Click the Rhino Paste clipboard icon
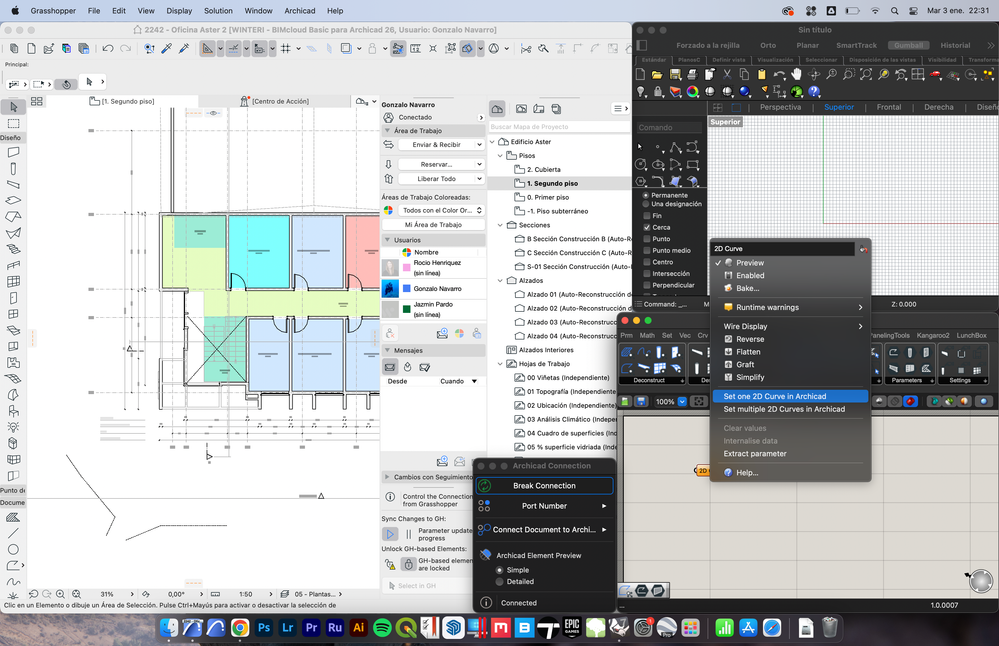999x646 pixels. click(761, 75)
